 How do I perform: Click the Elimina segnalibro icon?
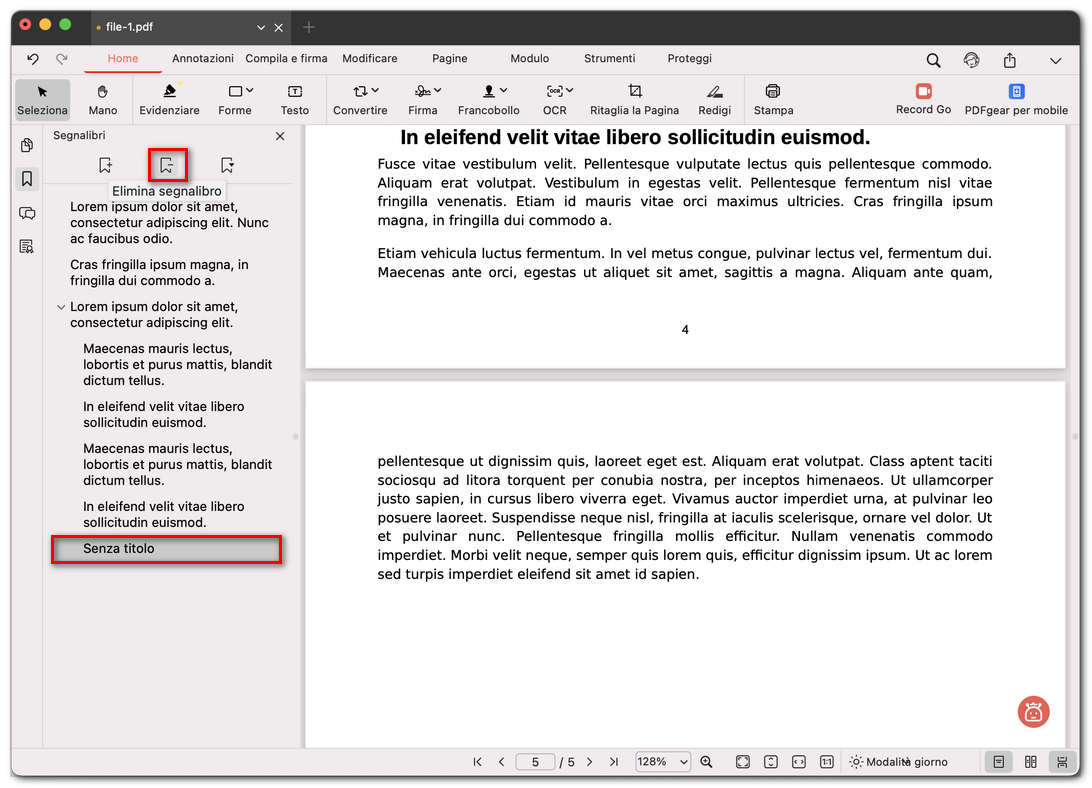pyautogui.click(x=167, y=164)
